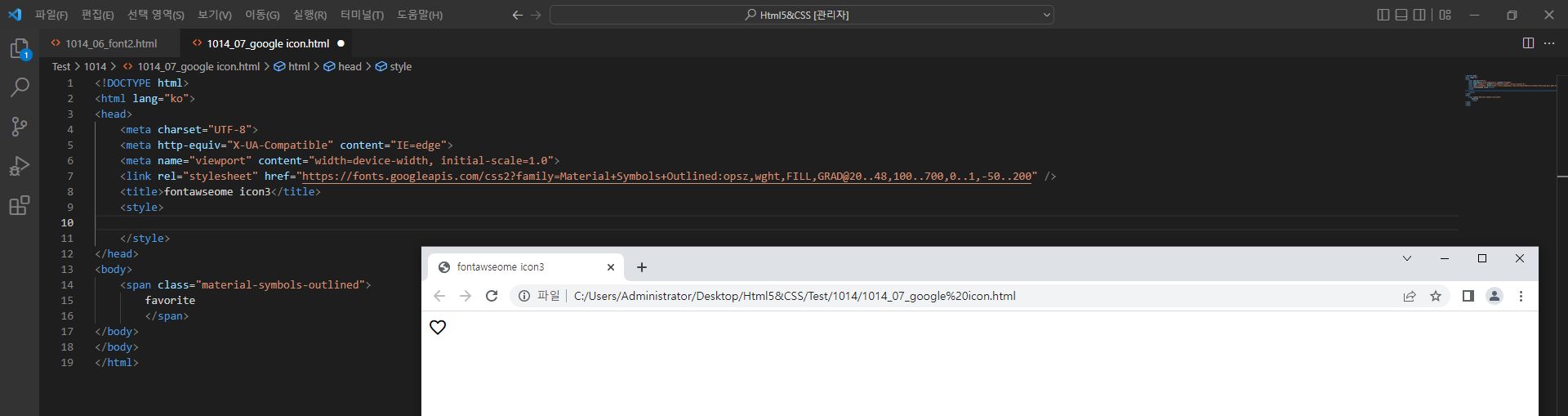Close the fontawseome icon3 browser tab
The height and width of the screenshot is (416, 1568).
(x=611, y=267)
